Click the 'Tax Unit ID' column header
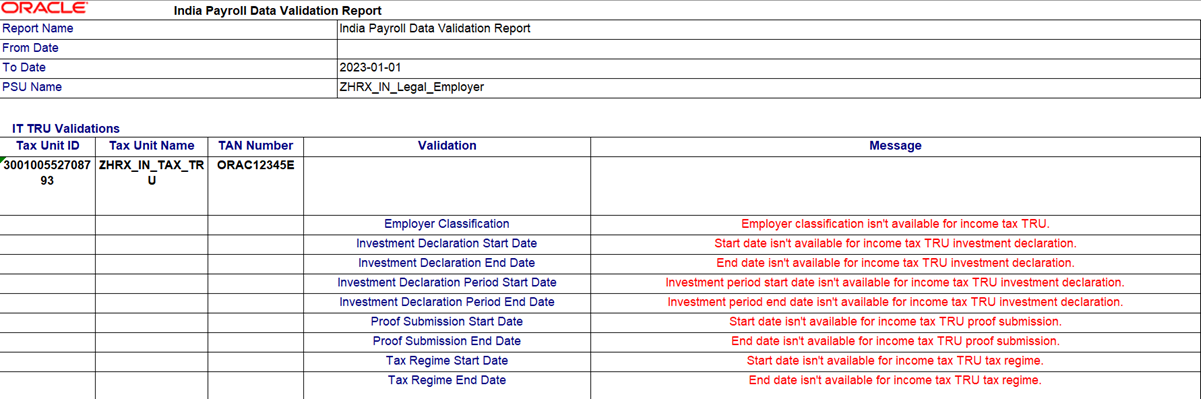The image size is (1201, 399). click(x=48, y=146)
